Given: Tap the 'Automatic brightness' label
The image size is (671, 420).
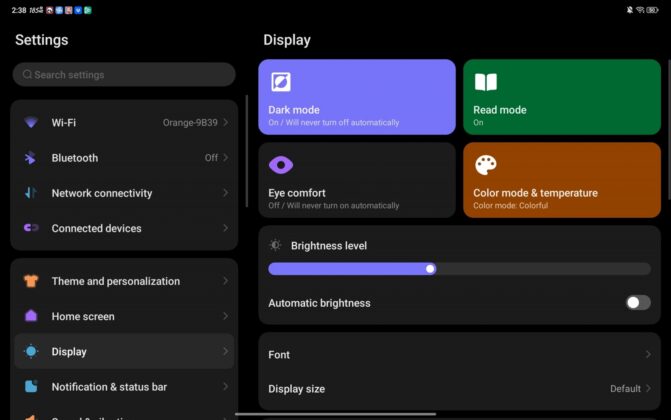Looking at the screenshot, I should click(319, 303).
